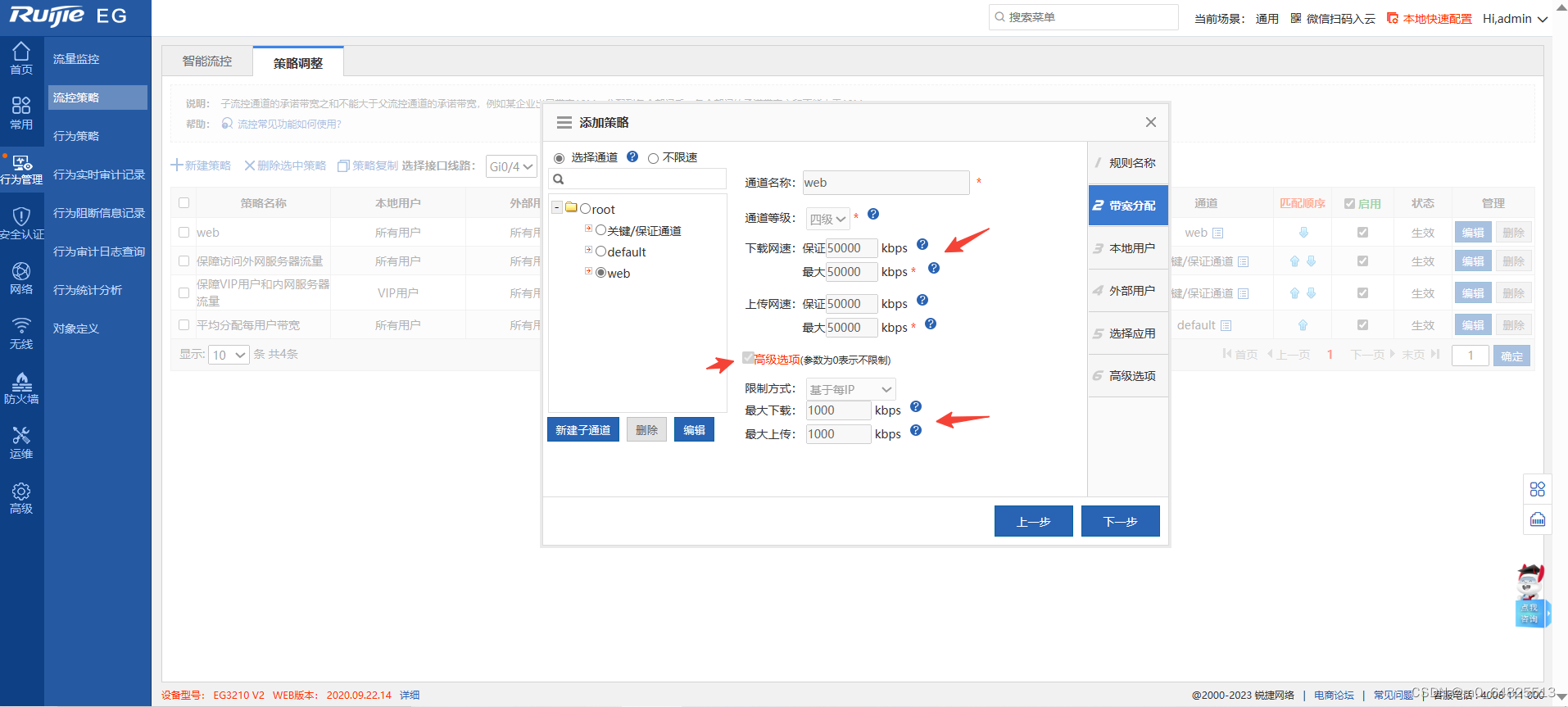Select root channel radio in tree
This screenshot has width=1568, height=707.
coord(585,209)
